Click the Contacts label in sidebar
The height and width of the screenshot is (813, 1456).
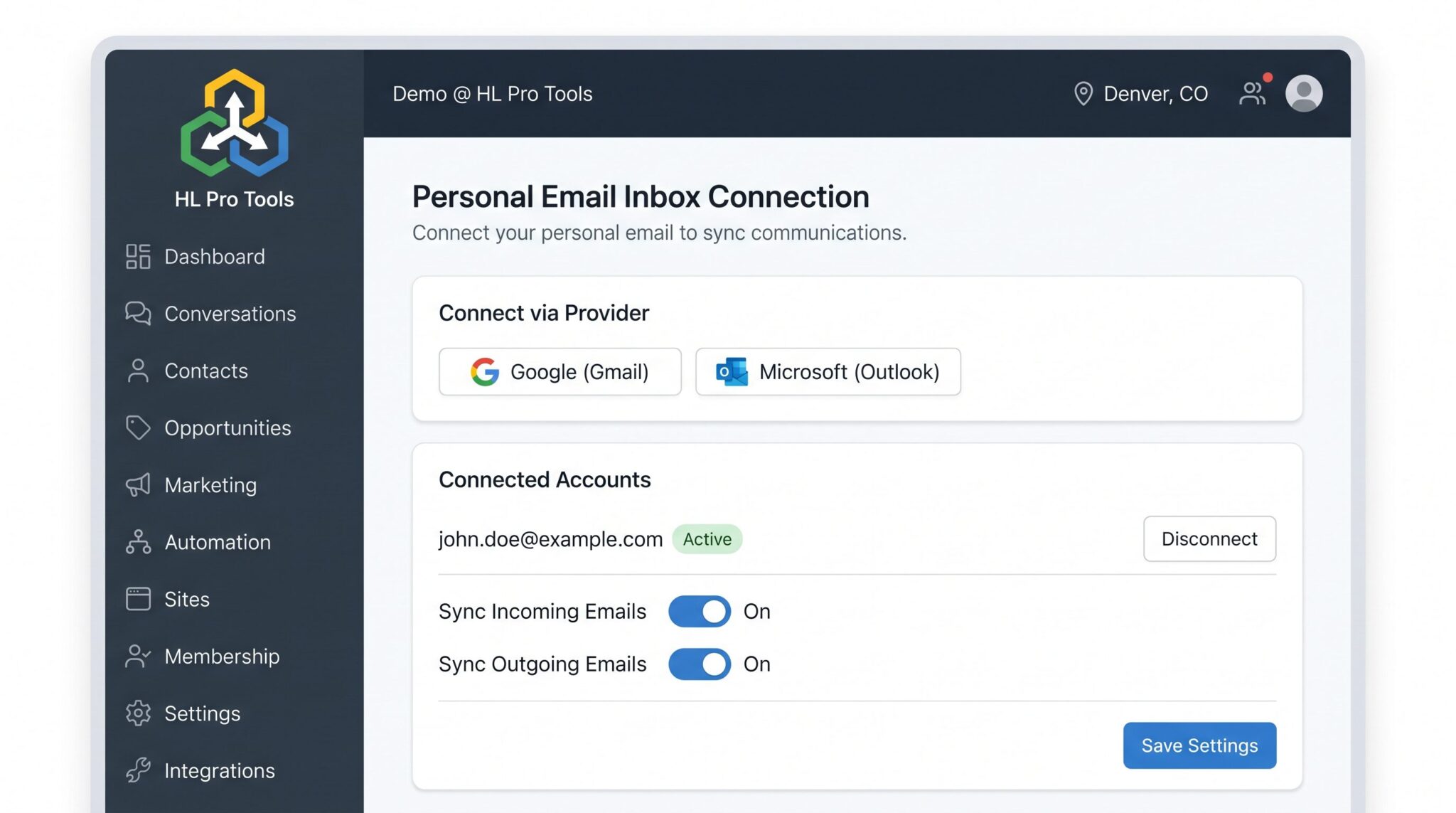(x=206, y=371)
